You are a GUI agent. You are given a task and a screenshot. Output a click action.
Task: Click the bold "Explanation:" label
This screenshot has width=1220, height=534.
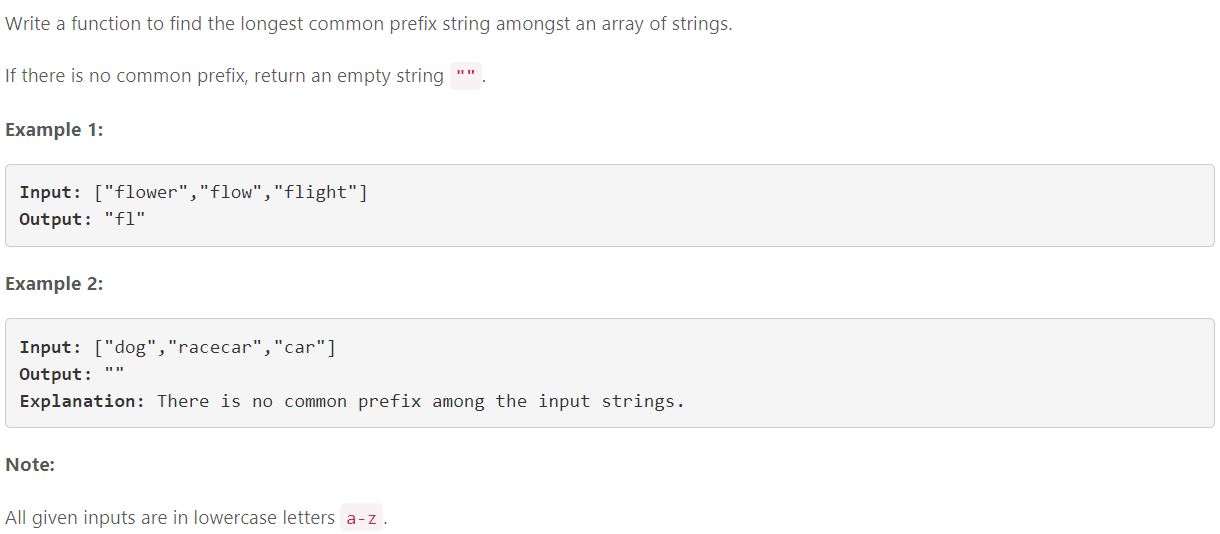[82, 401]
